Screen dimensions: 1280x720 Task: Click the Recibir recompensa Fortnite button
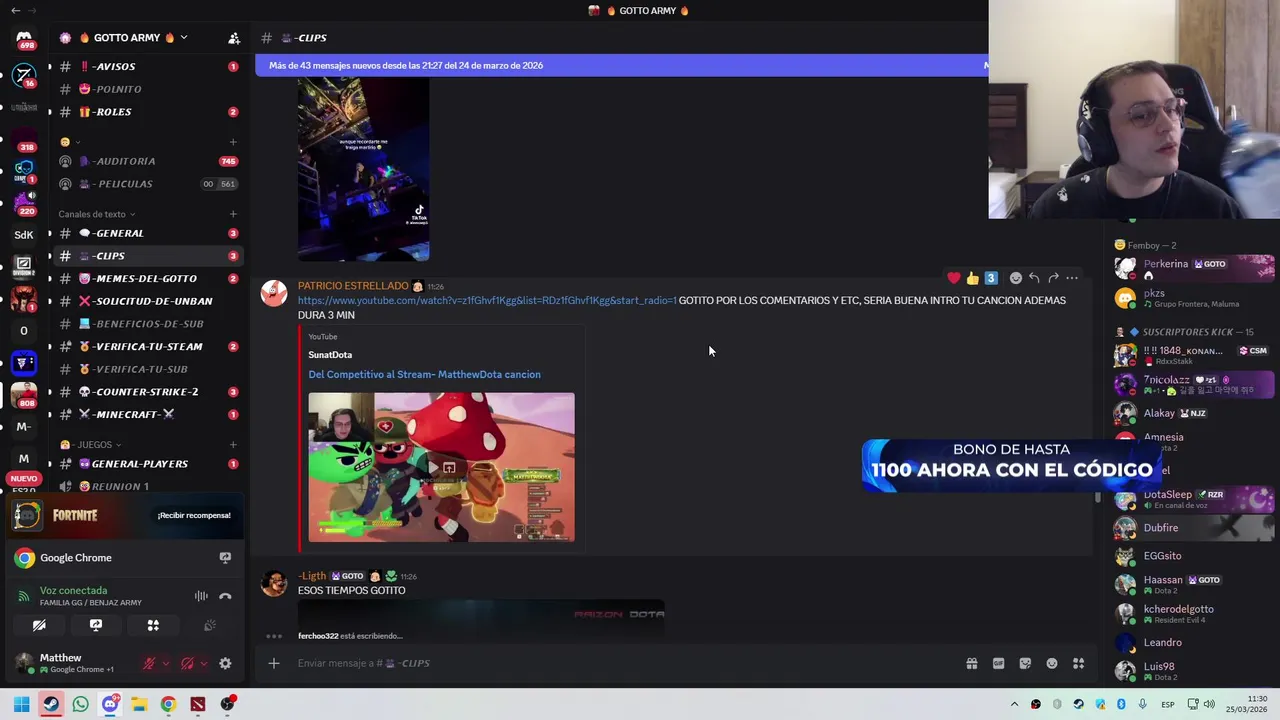click(x=194, y=515)
